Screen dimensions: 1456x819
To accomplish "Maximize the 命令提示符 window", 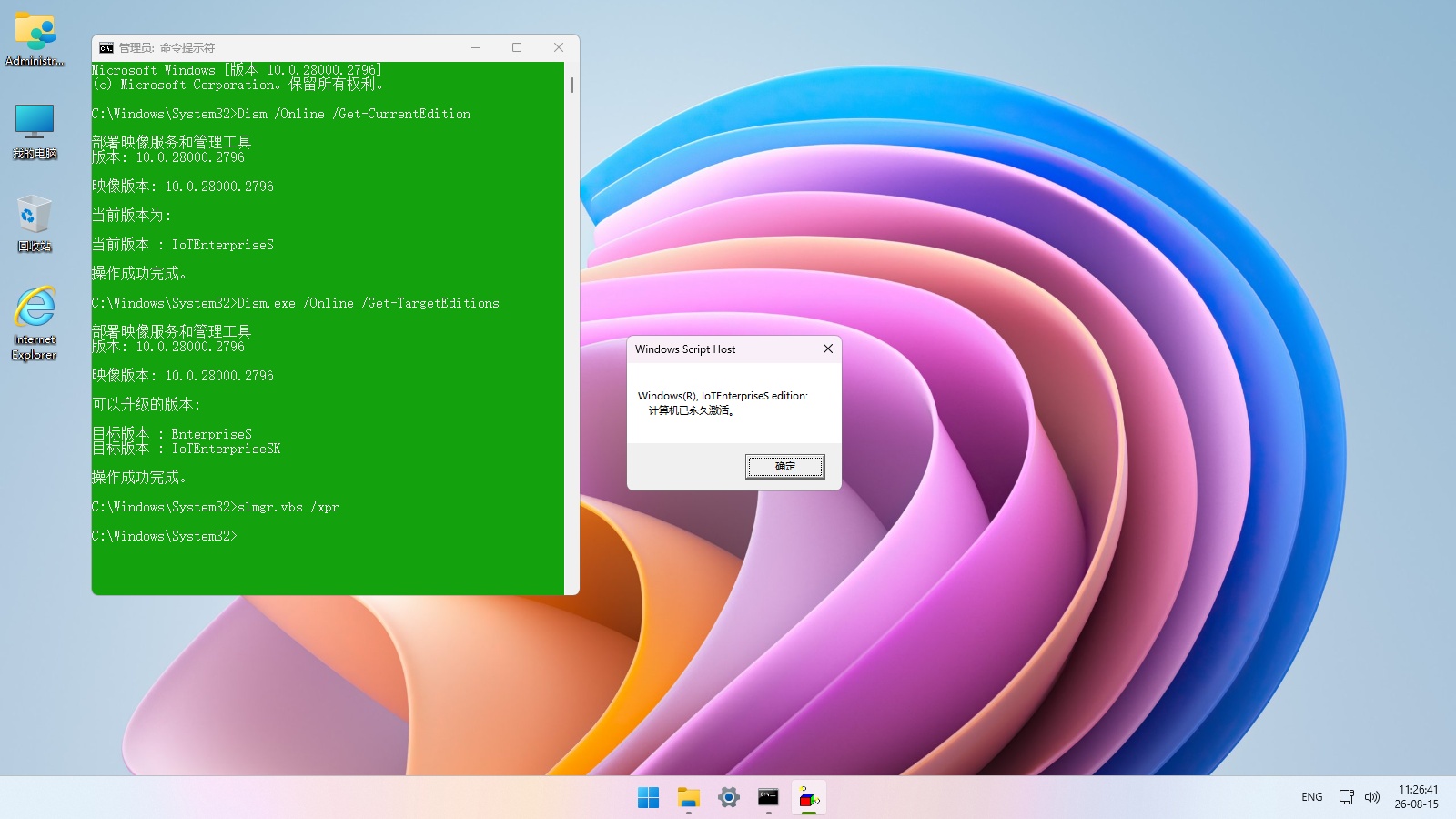I will (x=517, y=47).
